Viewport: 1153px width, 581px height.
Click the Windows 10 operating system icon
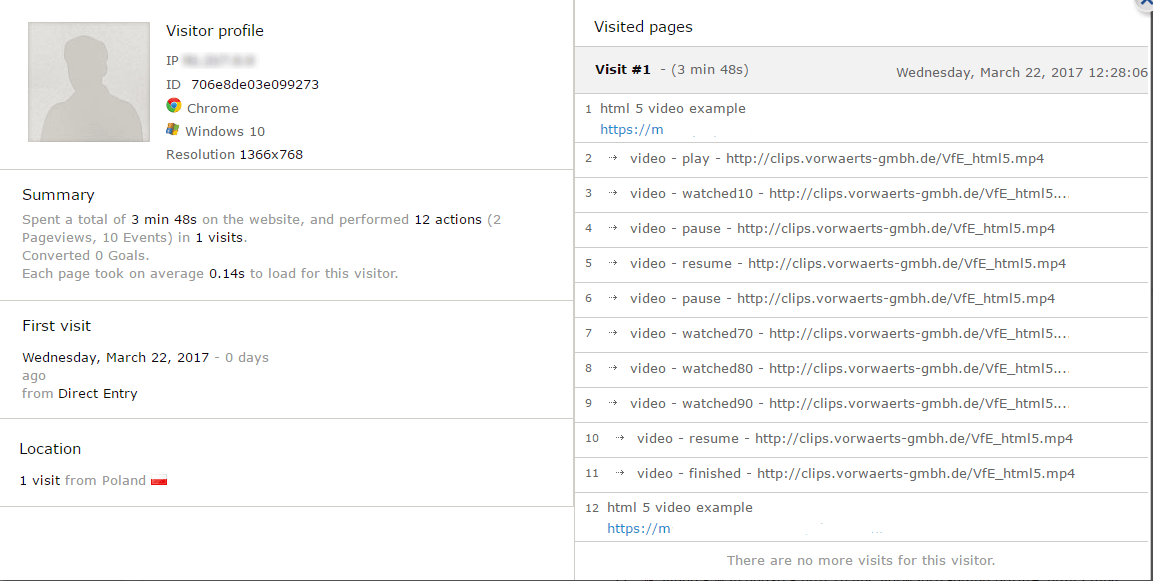(x=173, y=130)
